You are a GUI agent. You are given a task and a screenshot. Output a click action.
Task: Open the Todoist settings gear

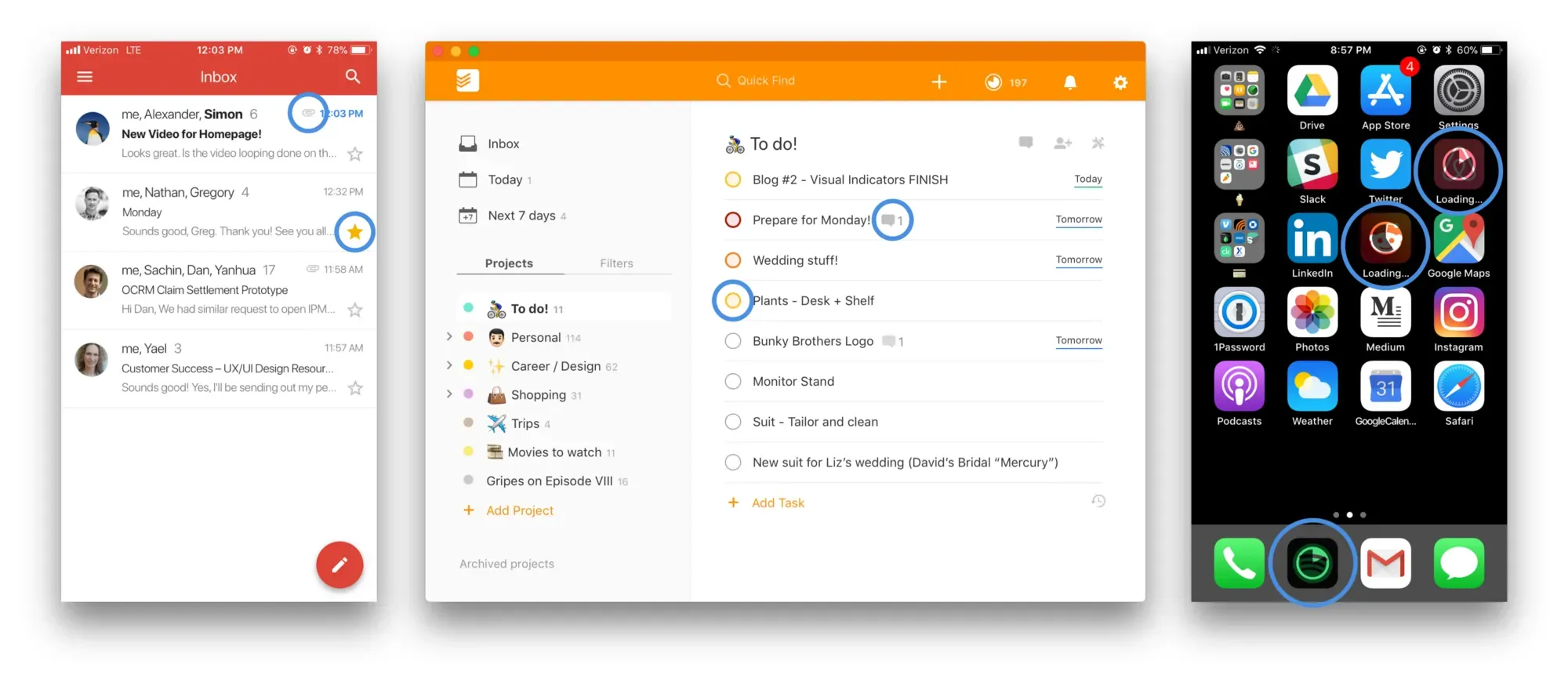pyautogui.click(x=1120, y=82)
